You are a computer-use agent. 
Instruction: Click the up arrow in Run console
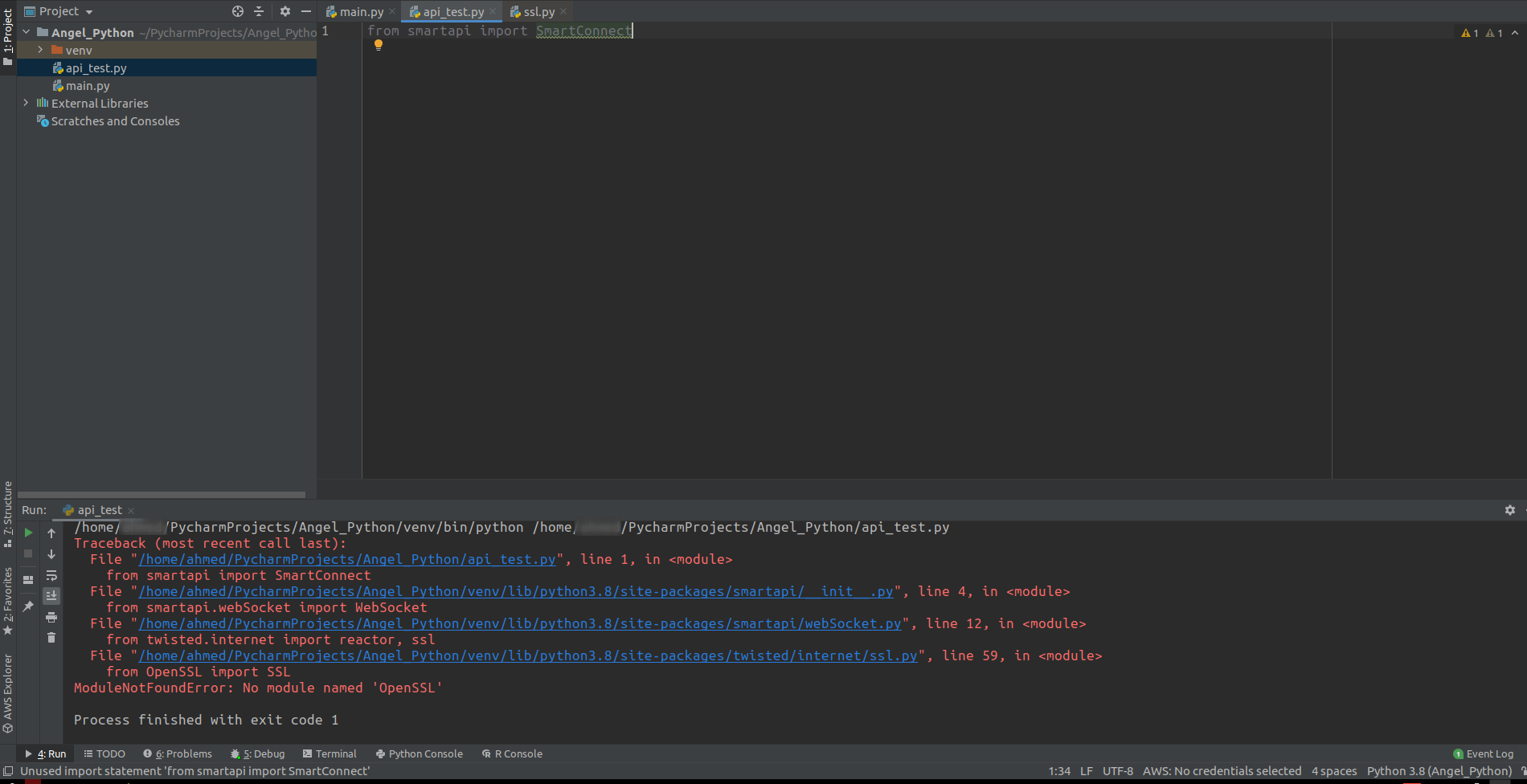click(51, 533)
